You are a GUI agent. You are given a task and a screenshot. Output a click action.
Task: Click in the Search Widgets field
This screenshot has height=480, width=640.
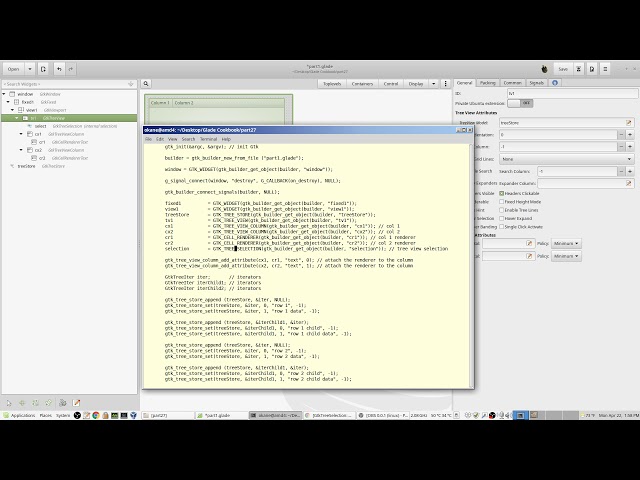pyautogui.click(x=69, y=84)
